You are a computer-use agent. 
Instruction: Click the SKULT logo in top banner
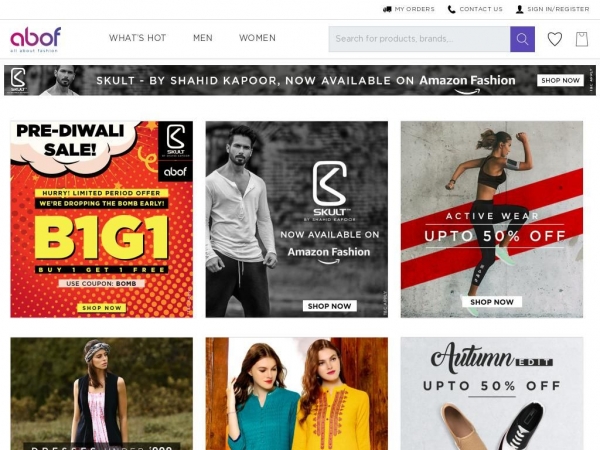[18, 80]
